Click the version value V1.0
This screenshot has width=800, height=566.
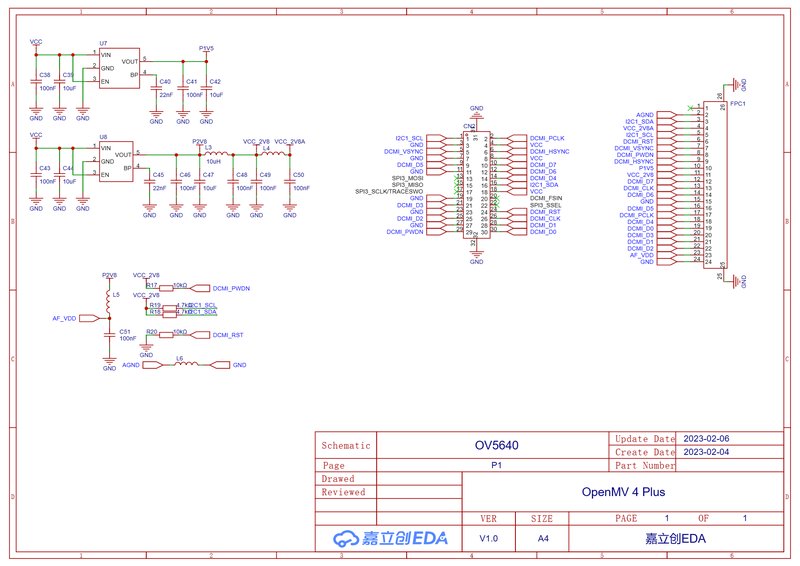(x=488, y=538)
